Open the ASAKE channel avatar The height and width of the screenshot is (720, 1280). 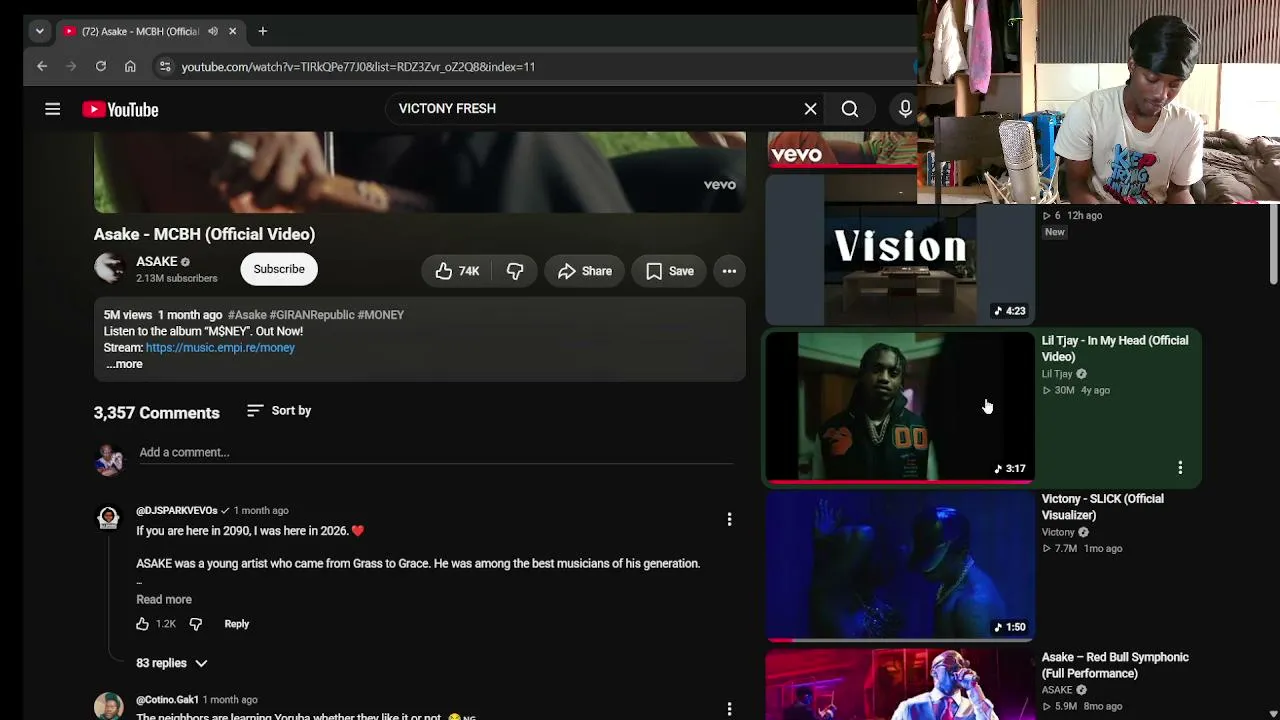pos(110,268)
